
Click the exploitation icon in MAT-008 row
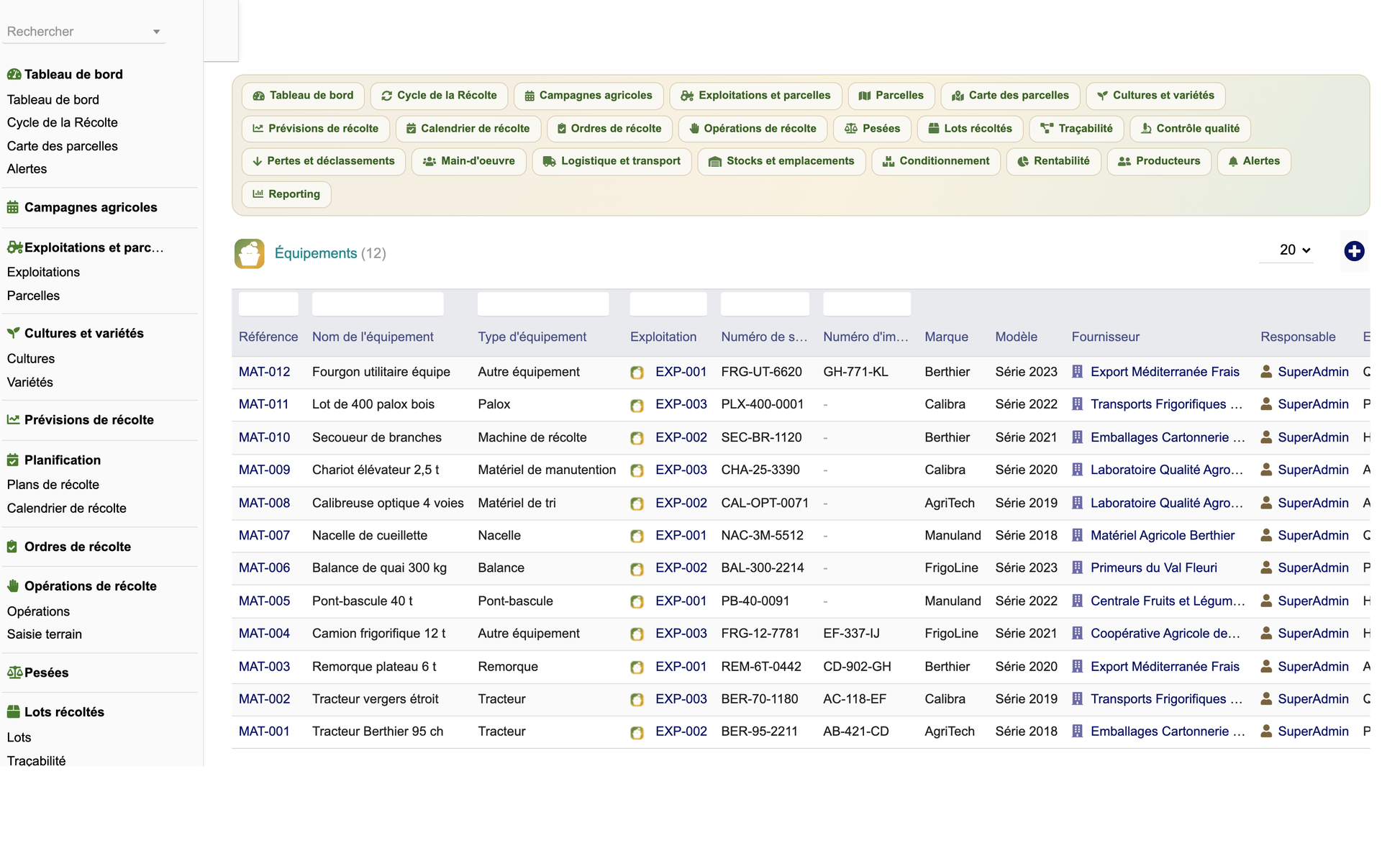point(637,503)
